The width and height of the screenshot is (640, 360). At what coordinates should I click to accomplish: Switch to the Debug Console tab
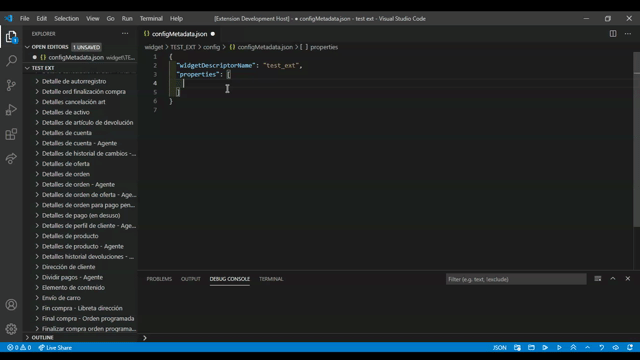229,279
